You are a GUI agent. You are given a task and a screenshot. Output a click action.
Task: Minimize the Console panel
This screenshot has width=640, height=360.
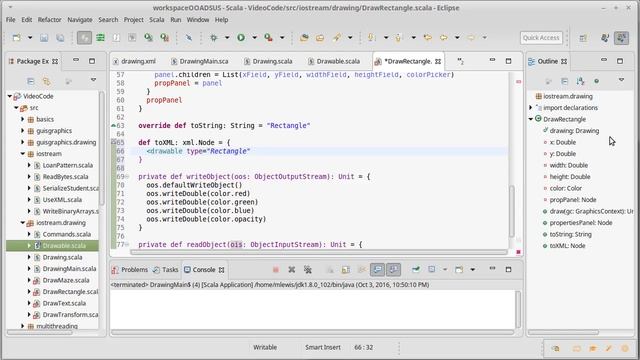click(492, 269)
